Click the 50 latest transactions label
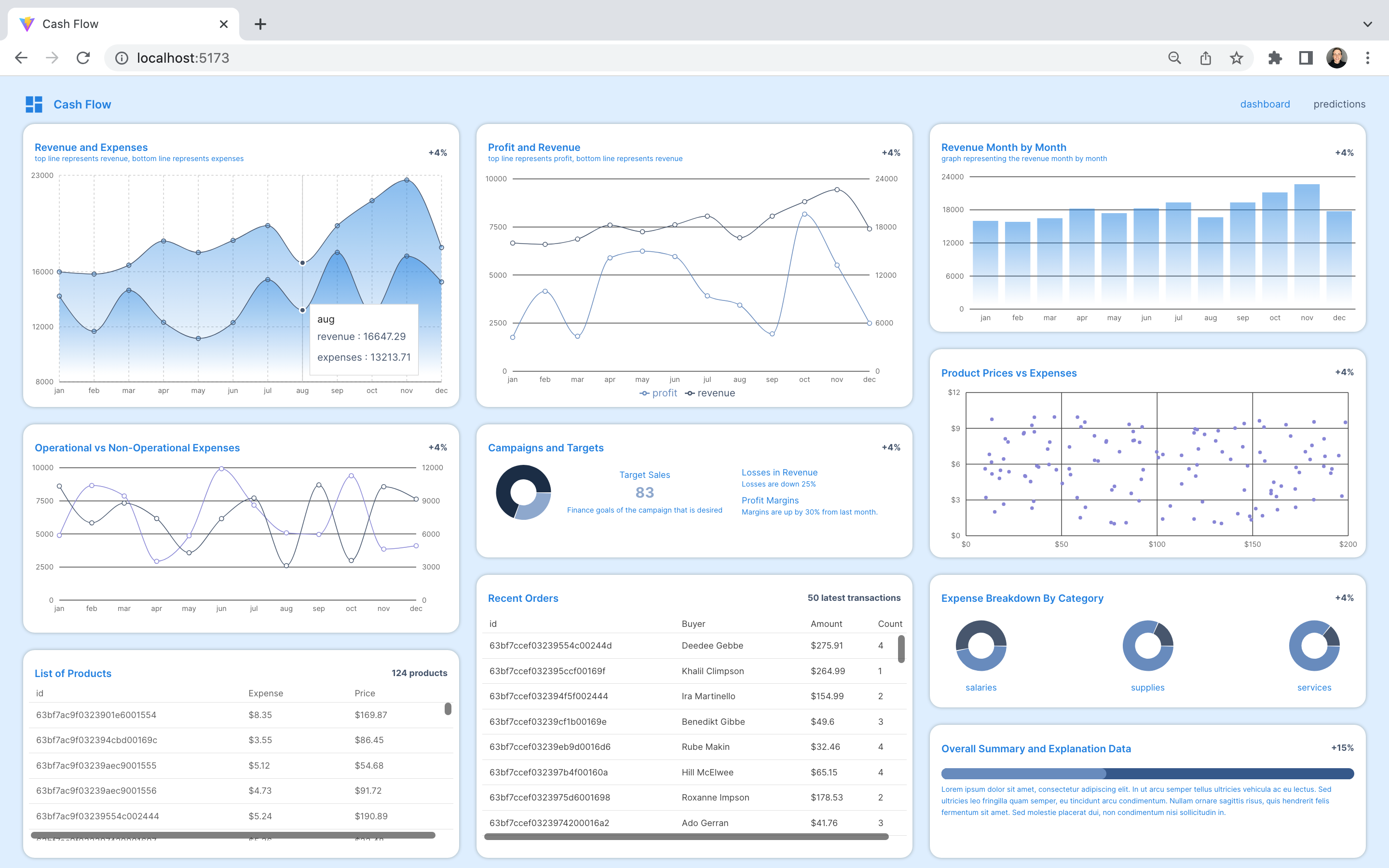The width and height of the screenshot is (1389, 868). (854, 597)
